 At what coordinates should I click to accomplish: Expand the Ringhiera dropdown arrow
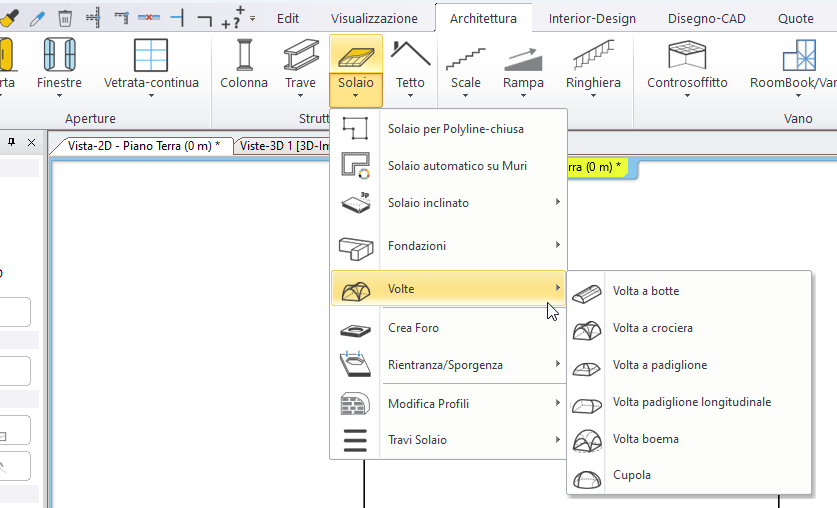(x=593, y=96)
